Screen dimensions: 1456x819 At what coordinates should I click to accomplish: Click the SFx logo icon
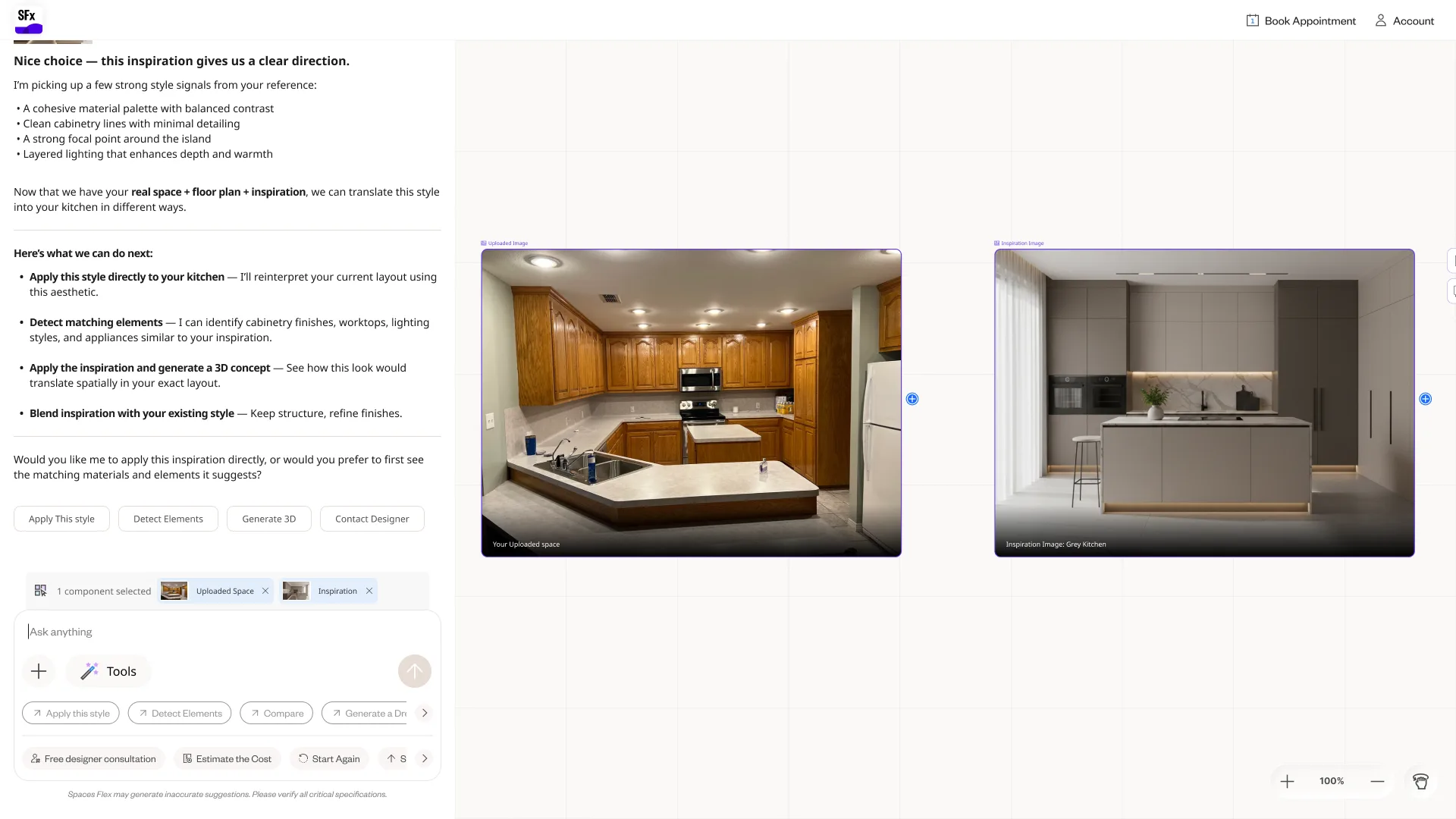[29, 20]
